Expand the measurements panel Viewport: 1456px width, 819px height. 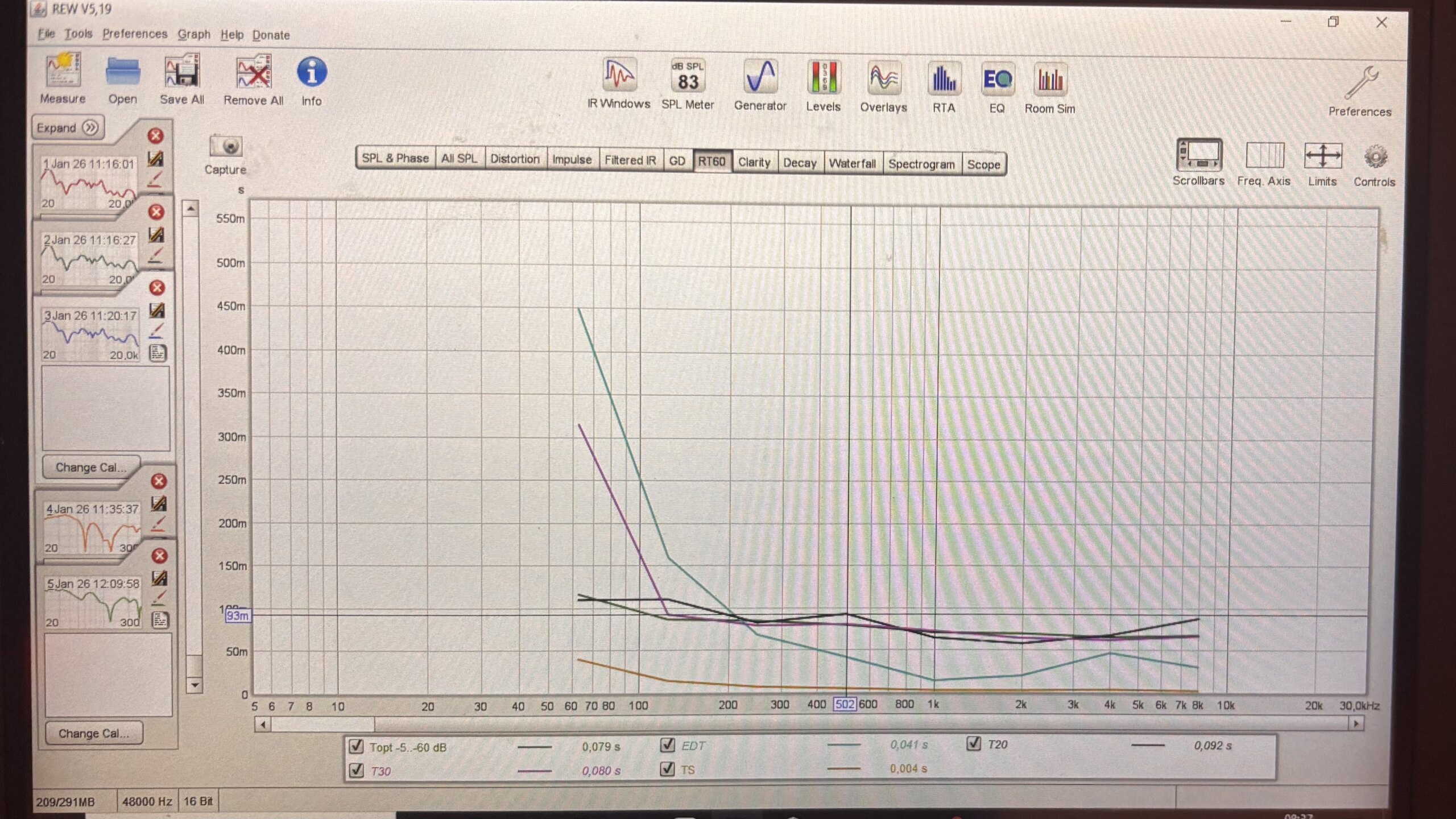tap(67, 127)
